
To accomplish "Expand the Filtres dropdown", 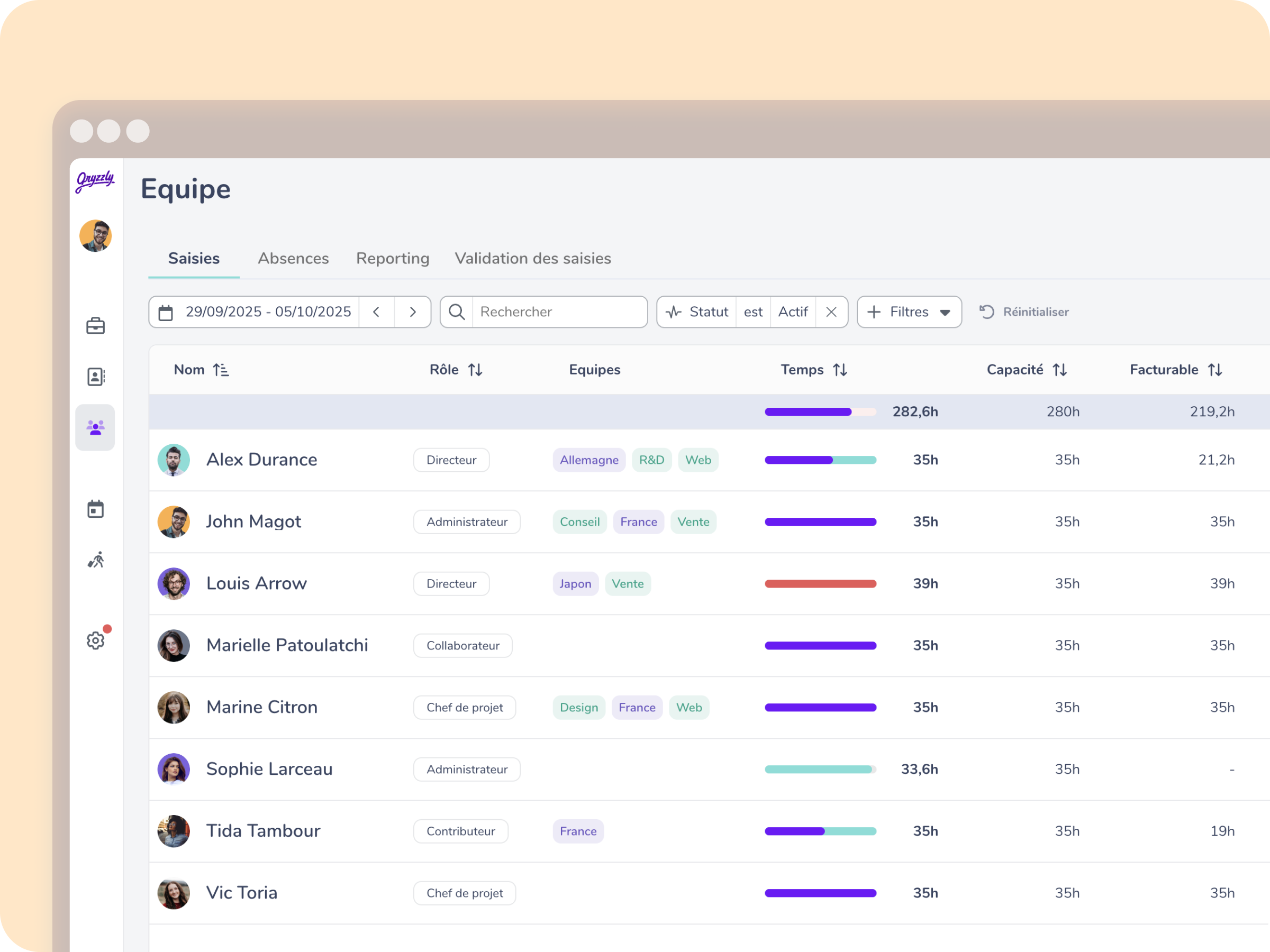I will 909,312.
